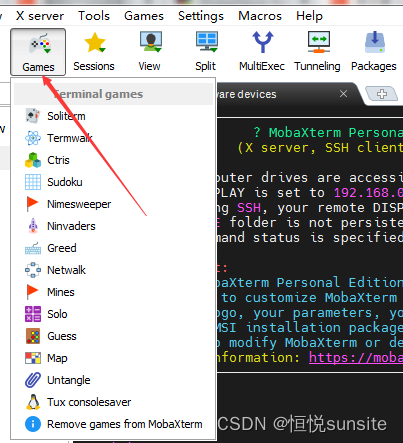This screenshot has height=443, width=403.
Task: Open the MultiExec toolbar icon
Action: 262,52
